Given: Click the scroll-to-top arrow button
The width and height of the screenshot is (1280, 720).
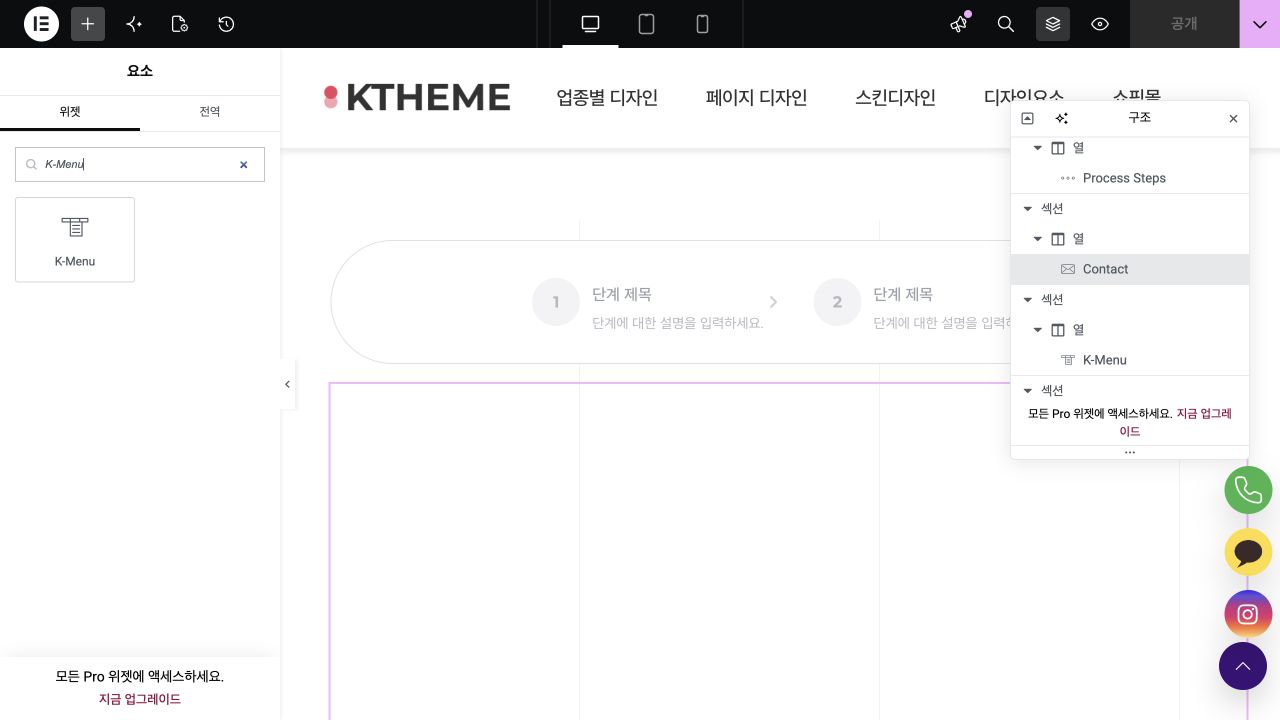Looking at the screenshot, I should [x=1243, y=666].
